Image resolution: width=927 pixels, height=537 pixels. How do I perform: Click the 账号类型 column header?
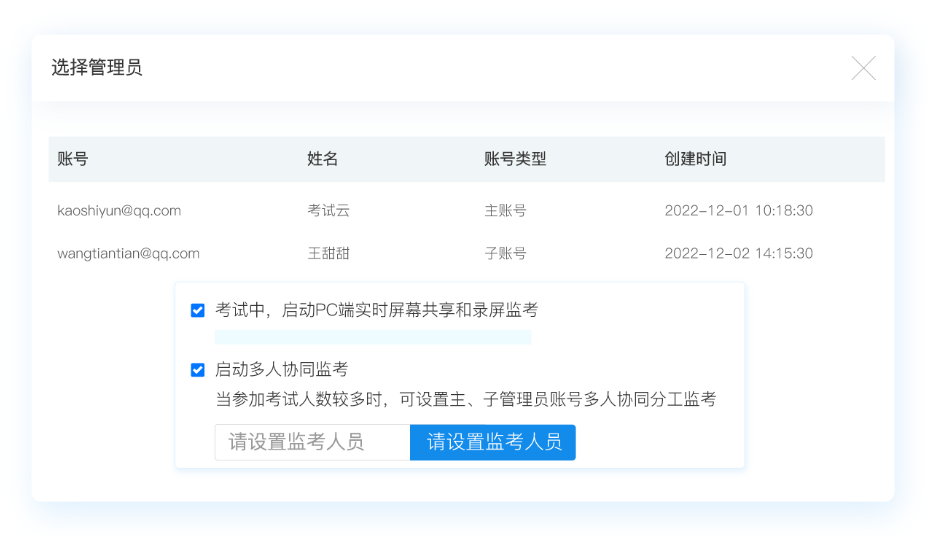tap(515, 159)
